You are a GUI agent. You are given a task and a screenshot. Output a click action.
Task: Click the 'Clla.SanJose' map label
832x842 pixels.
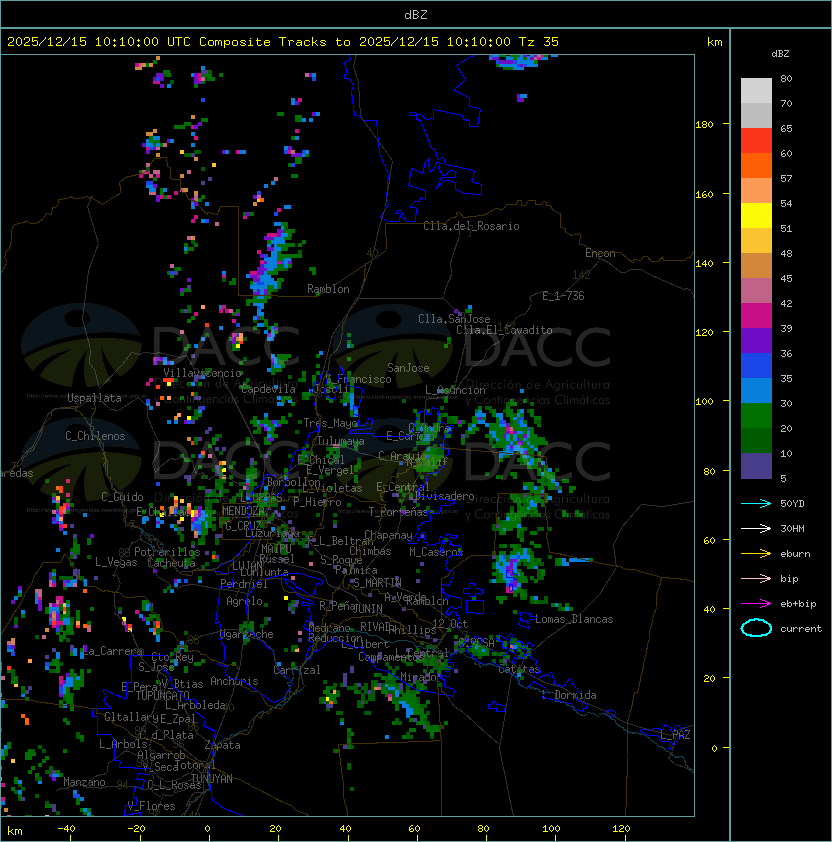(x=454, y=319)
